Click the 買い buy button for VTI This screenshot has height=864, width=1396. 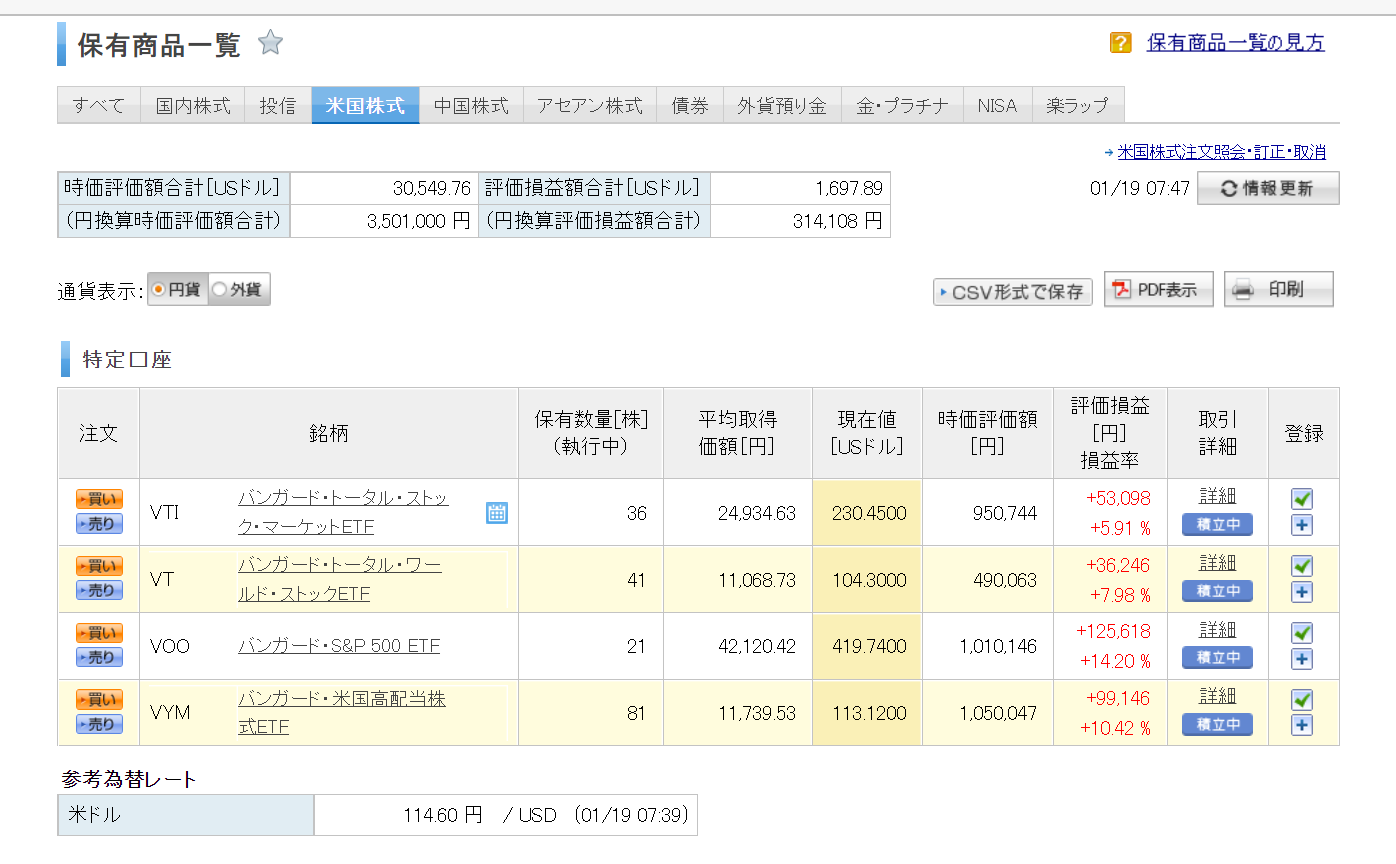coord(99,499)
